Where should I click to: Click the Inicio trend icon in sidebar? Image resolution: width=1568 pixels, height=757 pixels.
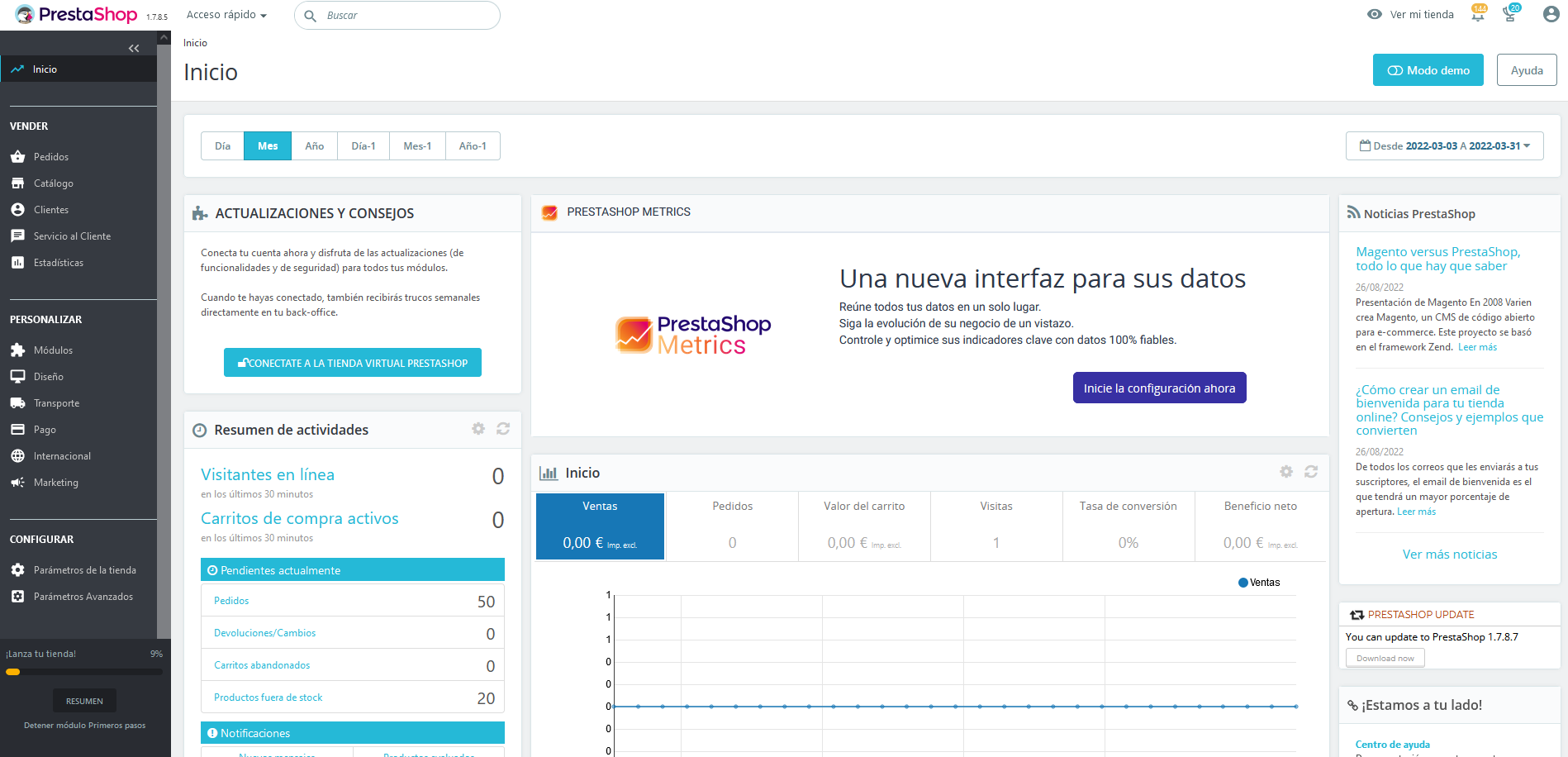point(17,69)
